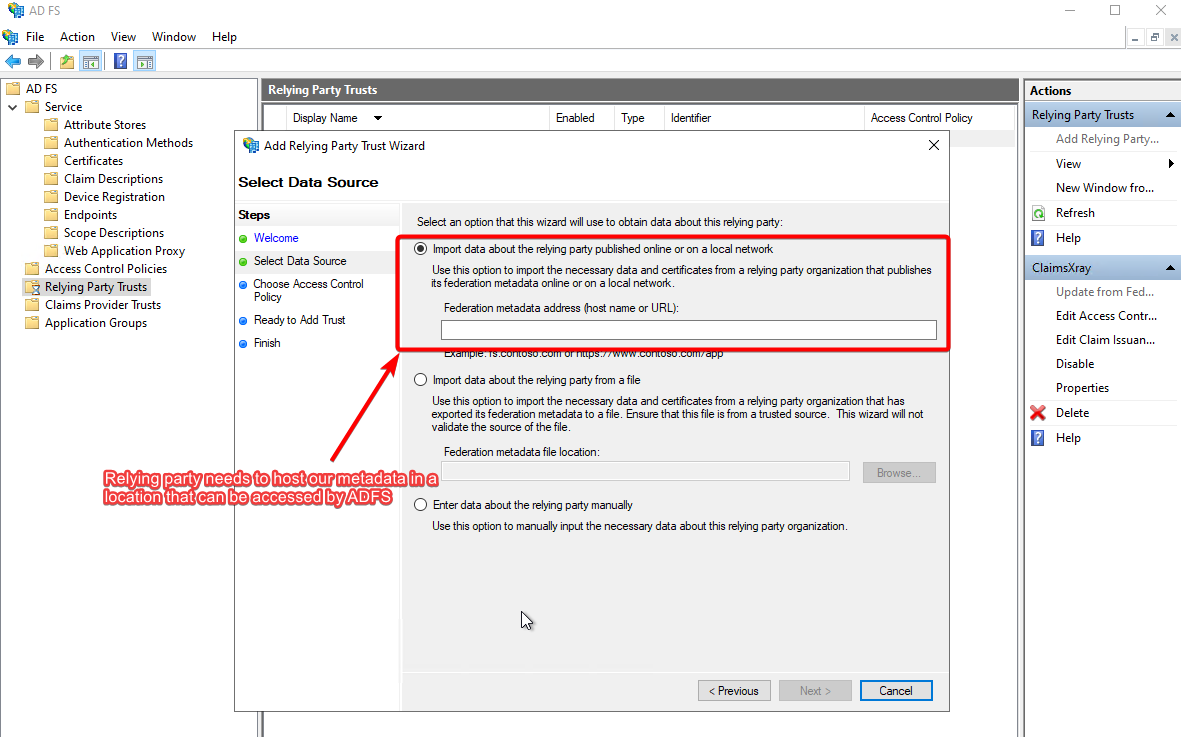Click Help icon under ClaimsXray section
Viewport: 1181px width, 737px height.
[x=1038, y=438]
